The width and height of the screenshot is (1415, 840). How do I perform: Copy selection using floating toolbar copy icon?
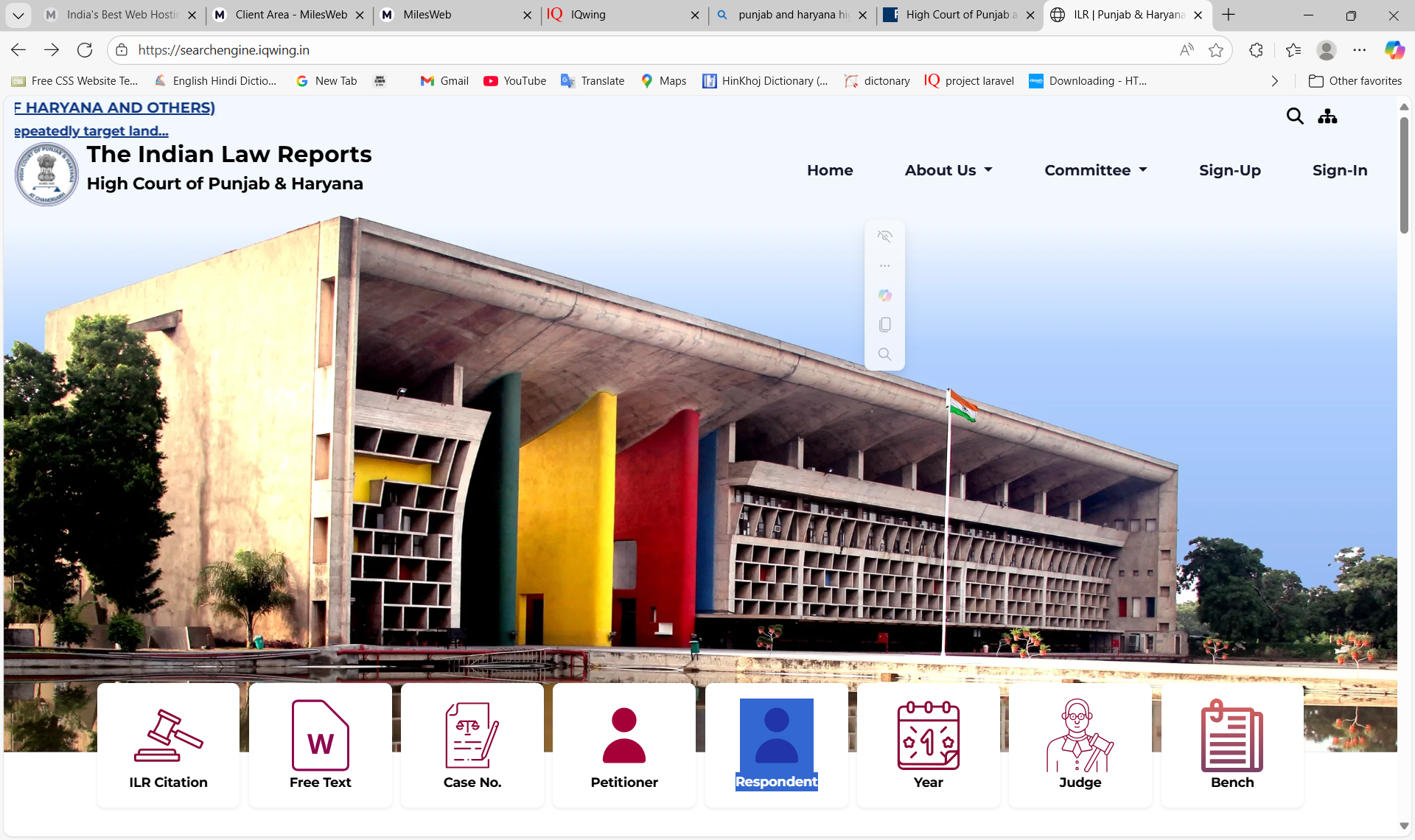(x=884, y=324)
